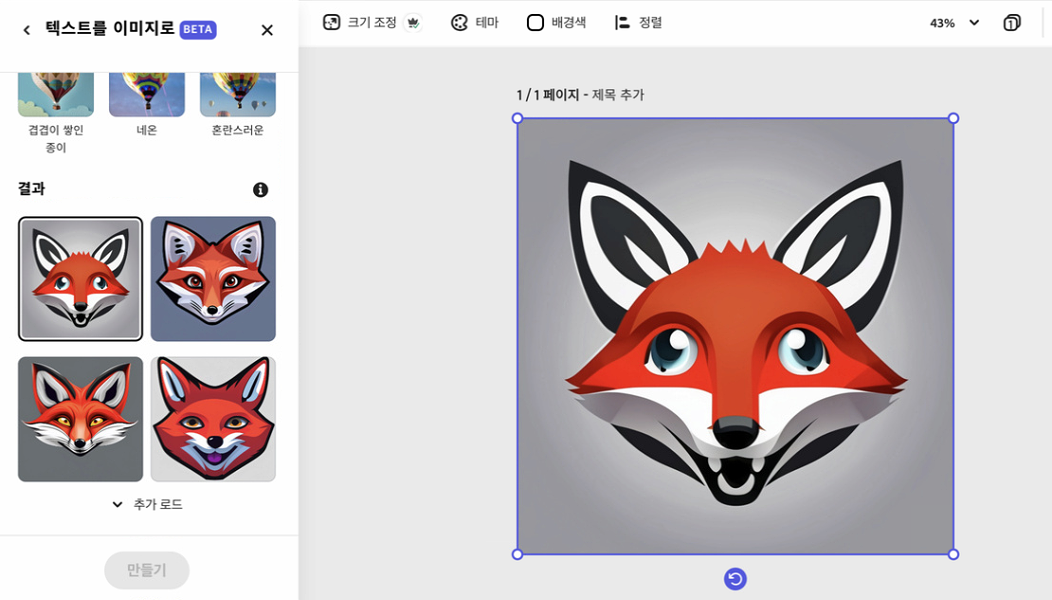Click the crown premium icon in toolbar
Image resolution: width=1052 pixels, height=600 pixels.
click(413, 22)
